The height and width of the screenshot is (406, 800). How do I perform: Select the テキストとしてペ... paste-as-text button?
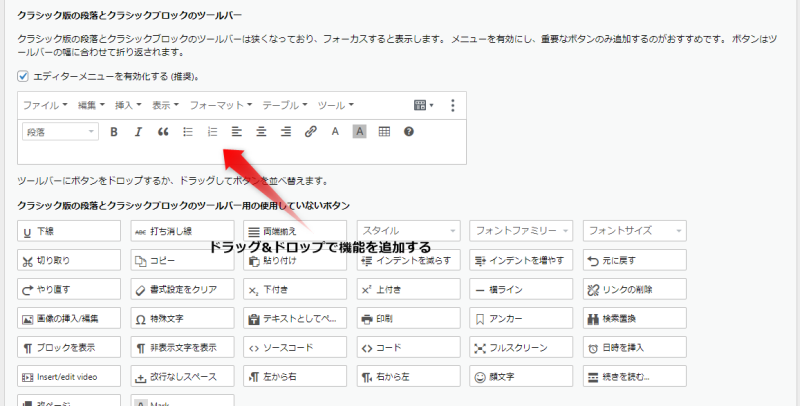point(295,318)
